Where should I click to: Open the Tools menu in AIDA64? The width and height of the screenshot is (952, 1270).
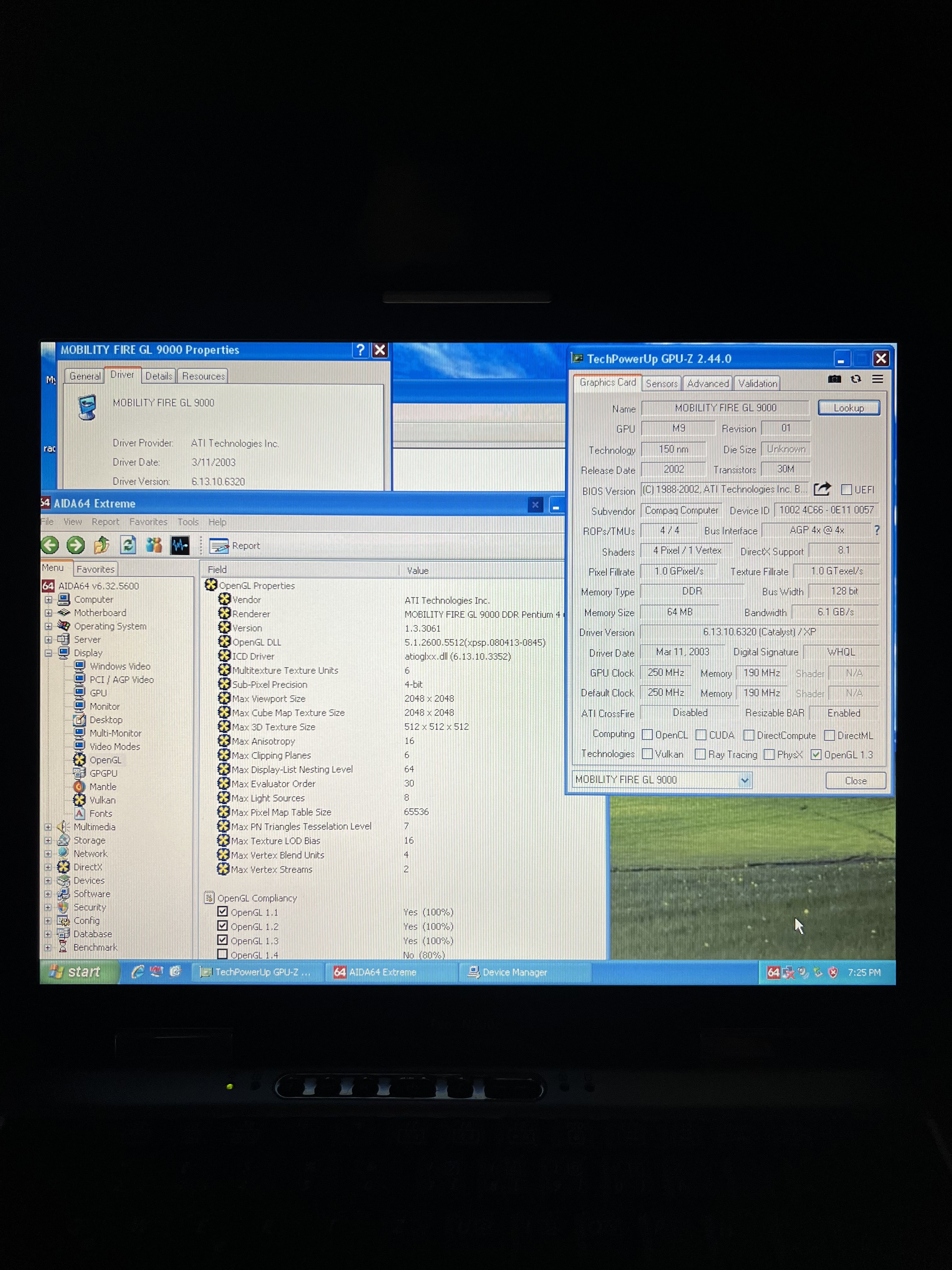188,522
